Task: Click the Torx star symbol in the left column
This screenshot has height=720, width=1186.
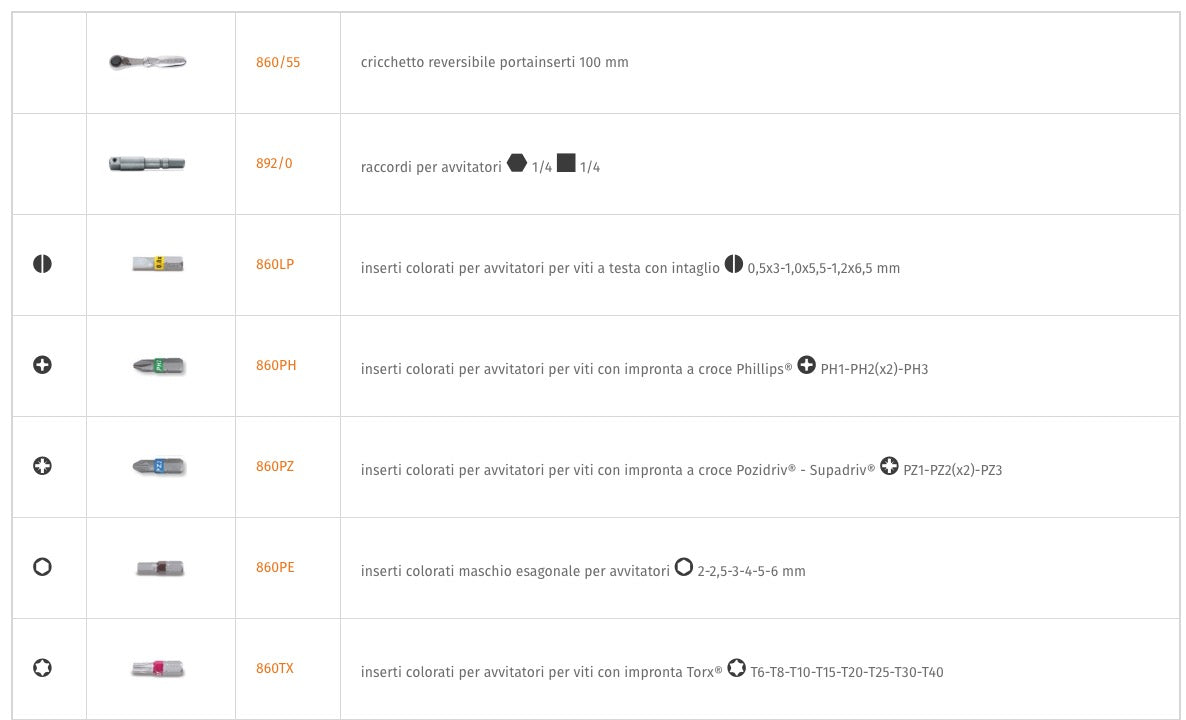Action: point(42,668)
